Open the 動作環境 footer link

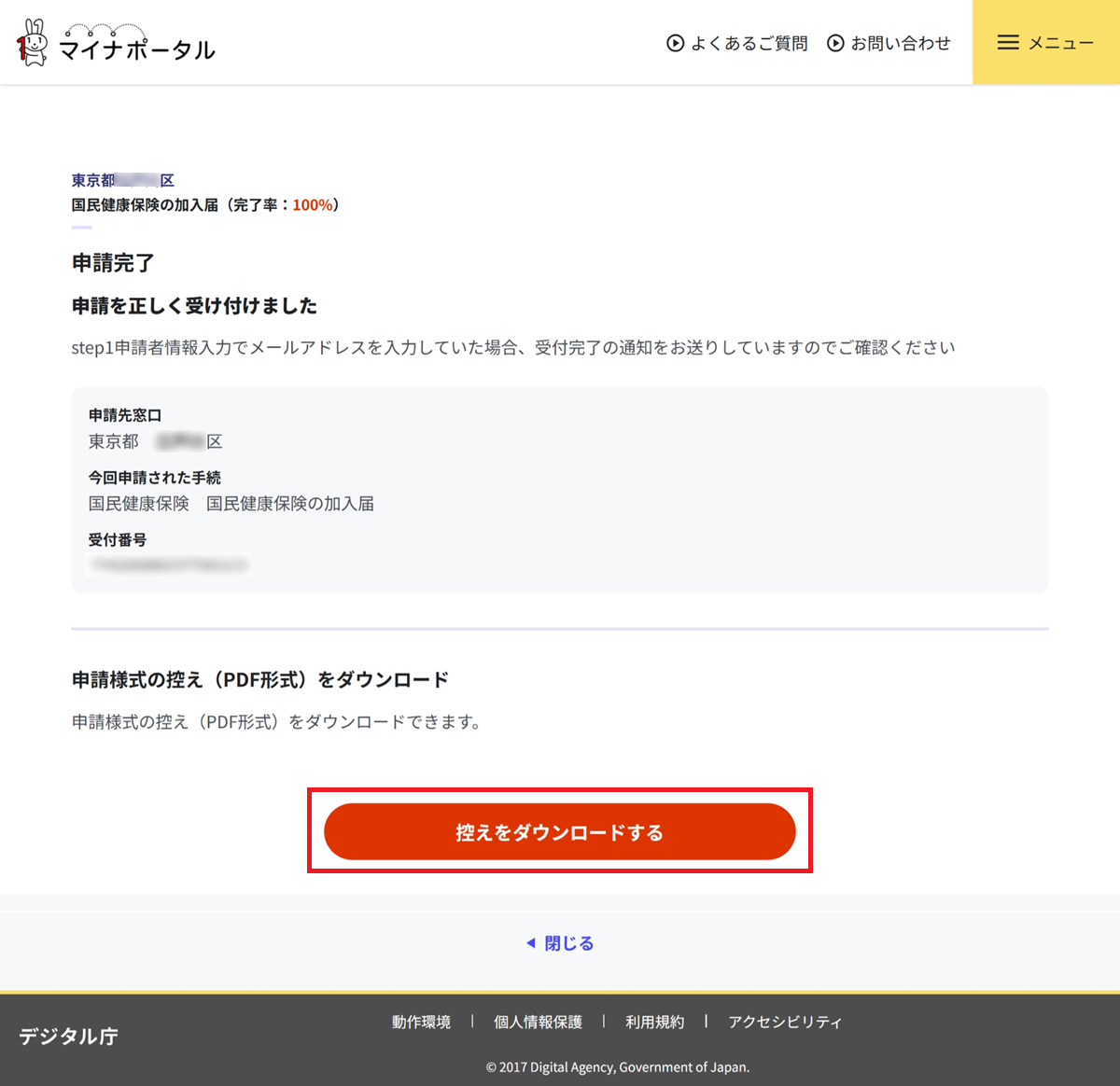coord(421,1022)
